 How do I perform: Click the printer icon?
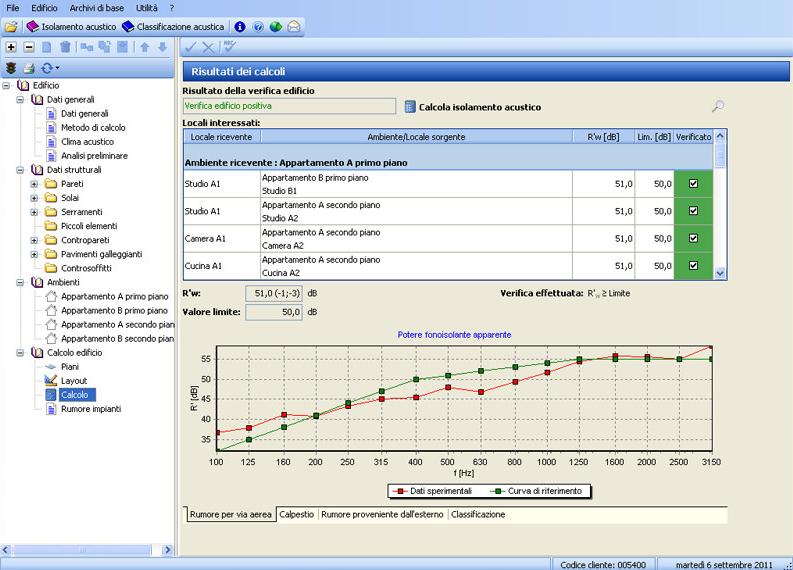[x=29, y=68]
